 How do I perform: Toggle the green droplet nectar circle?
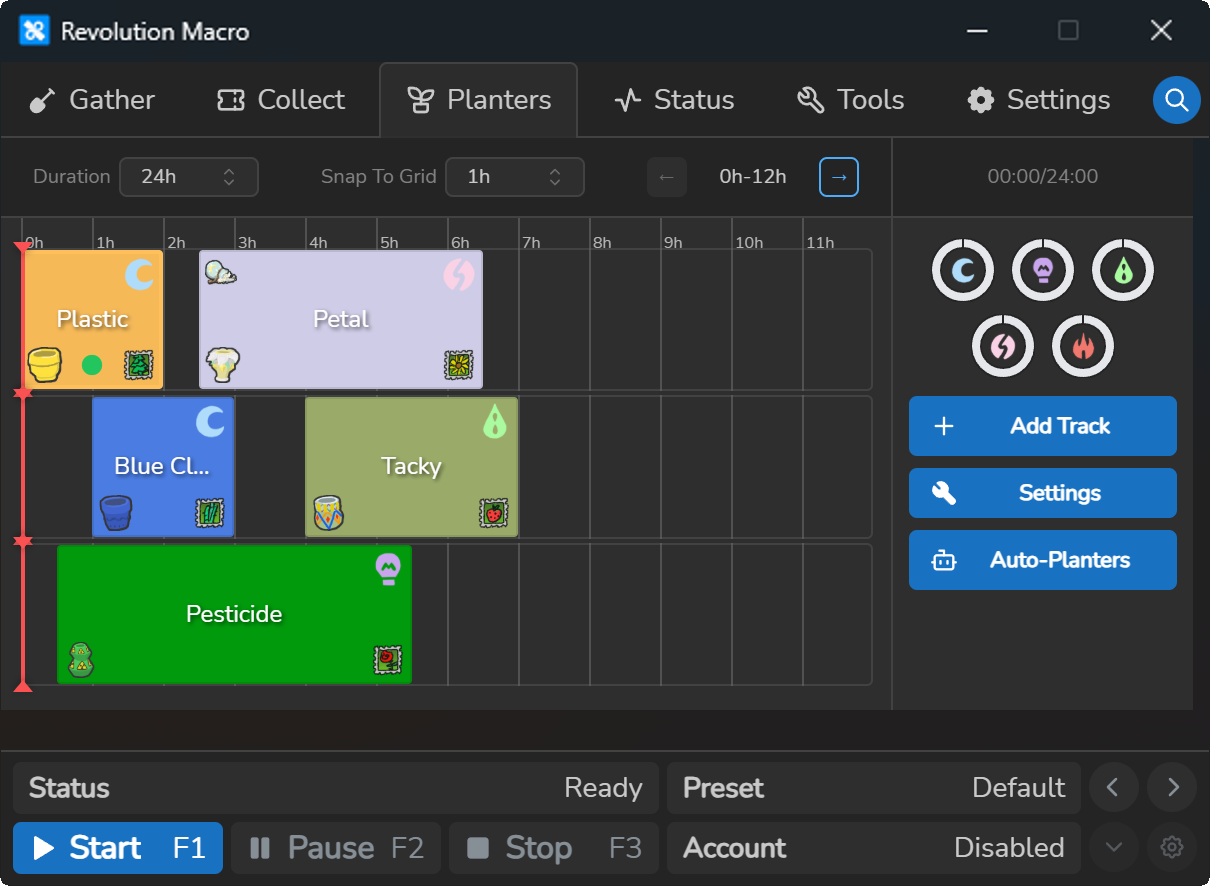[x=1123, y=270]
